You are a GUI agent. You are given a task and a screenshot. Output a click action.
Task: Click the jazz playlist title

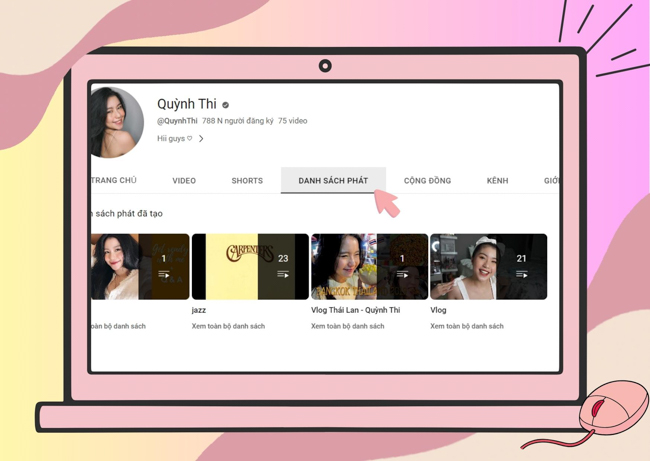tap(199, 310)
